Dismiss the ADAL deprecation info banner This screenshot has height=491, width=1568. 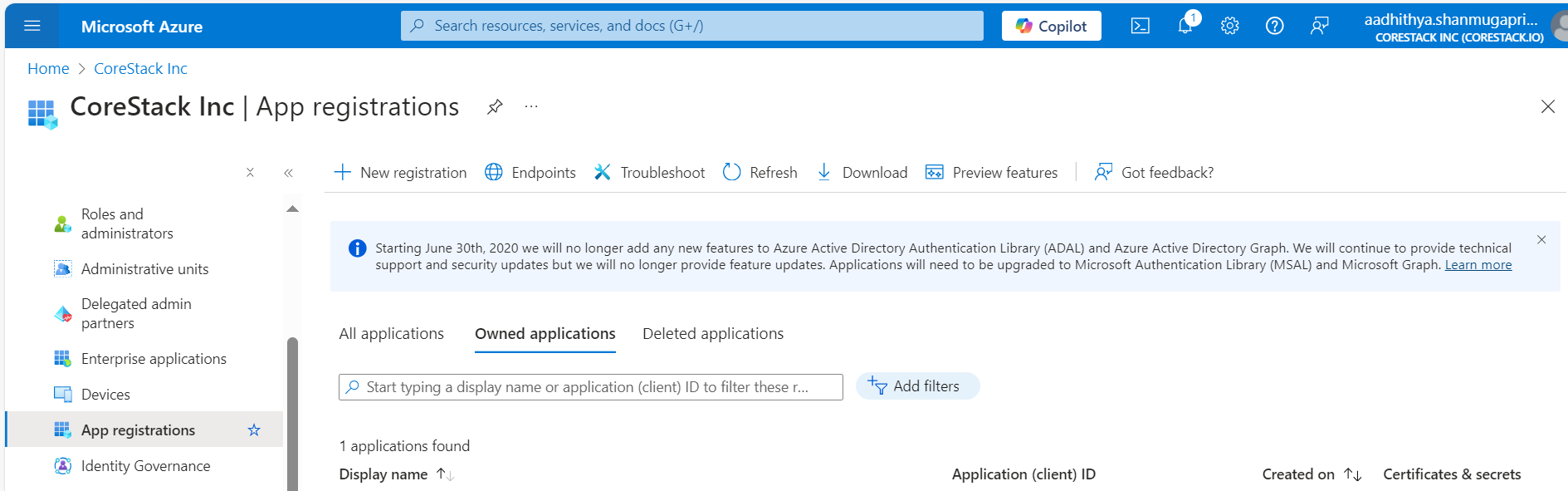[x=1541, y=239]
